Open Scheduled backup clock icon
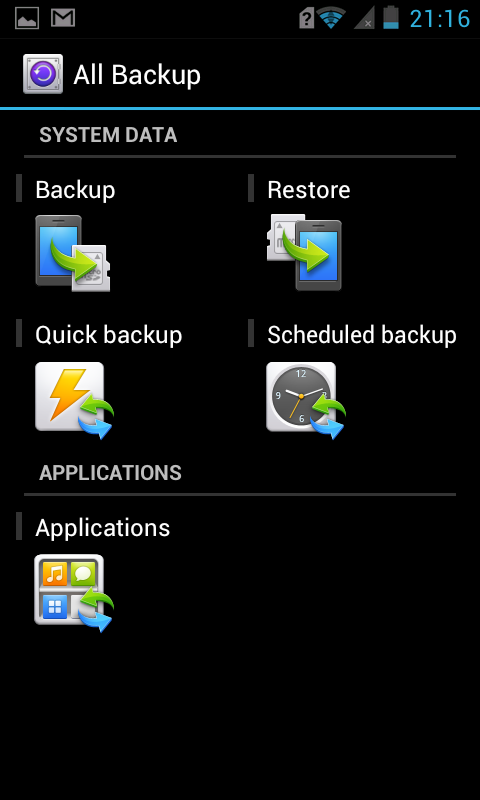The width and height of the screenshot is (480, 800). coord(306,400)
